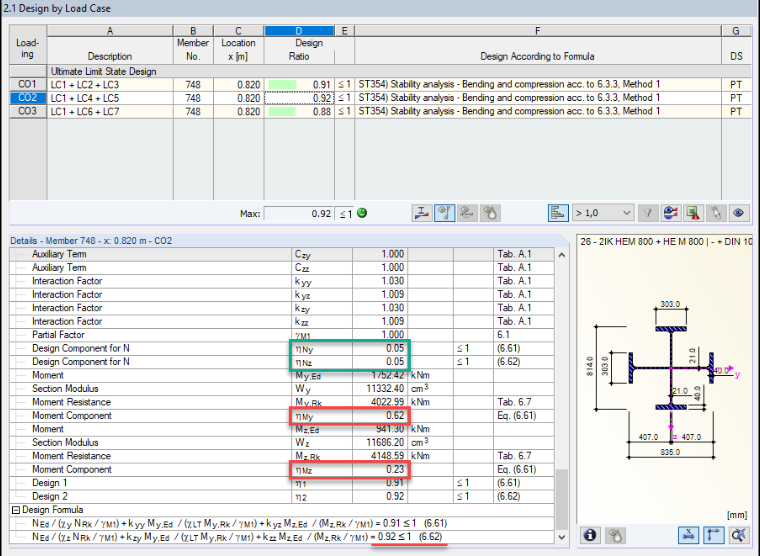760x556 pixels.
Task: Click the filter funnel icon
Action: (x=648, y=213)
